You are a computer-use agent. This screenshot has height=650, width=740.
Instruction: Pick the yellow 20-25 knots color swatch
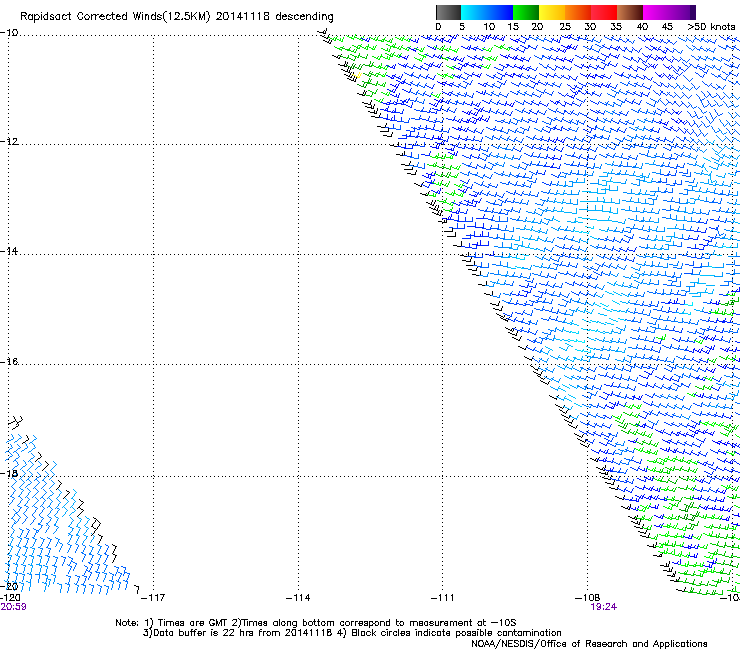(552, 12)
